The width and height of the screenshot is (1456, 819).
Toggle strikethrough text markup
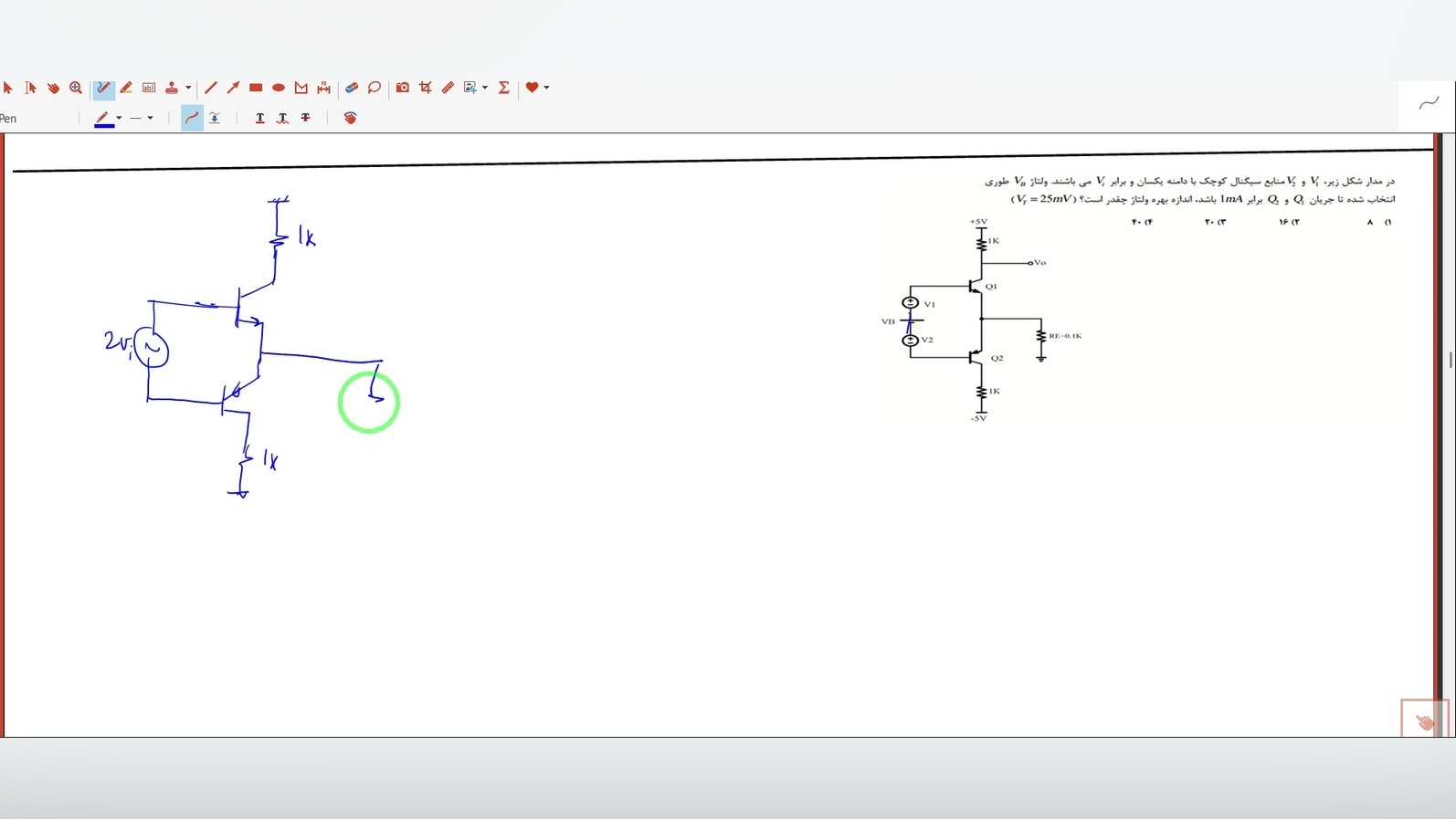coord(305,118)
